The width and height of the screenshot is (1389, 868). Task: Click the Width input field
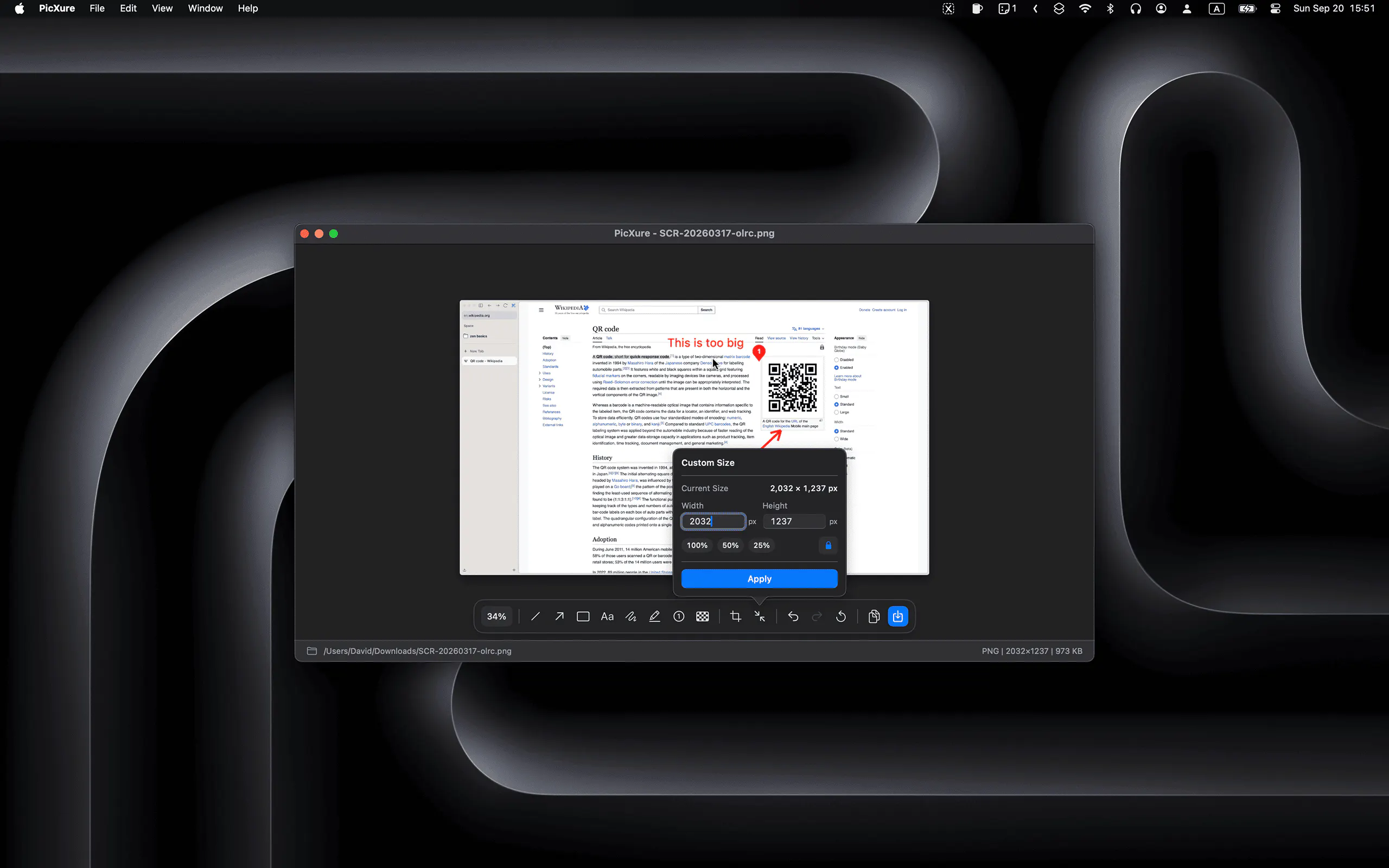[713, 521]
